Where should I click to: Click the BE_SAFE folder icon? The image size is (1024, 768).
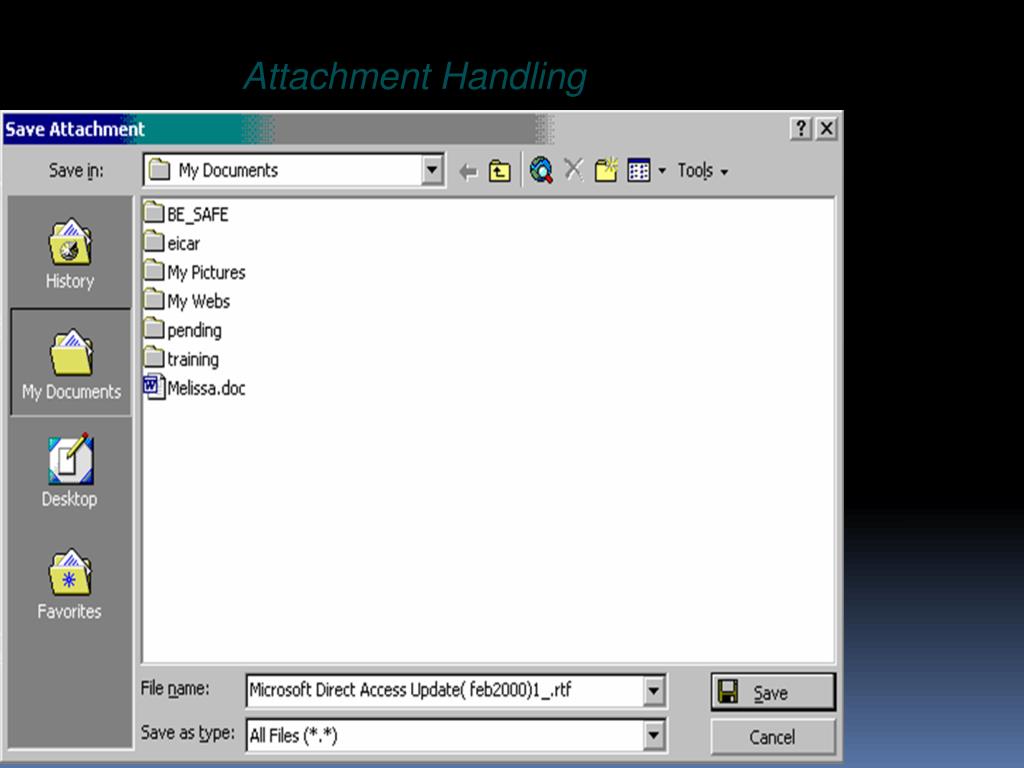click(x=153, y=212)
